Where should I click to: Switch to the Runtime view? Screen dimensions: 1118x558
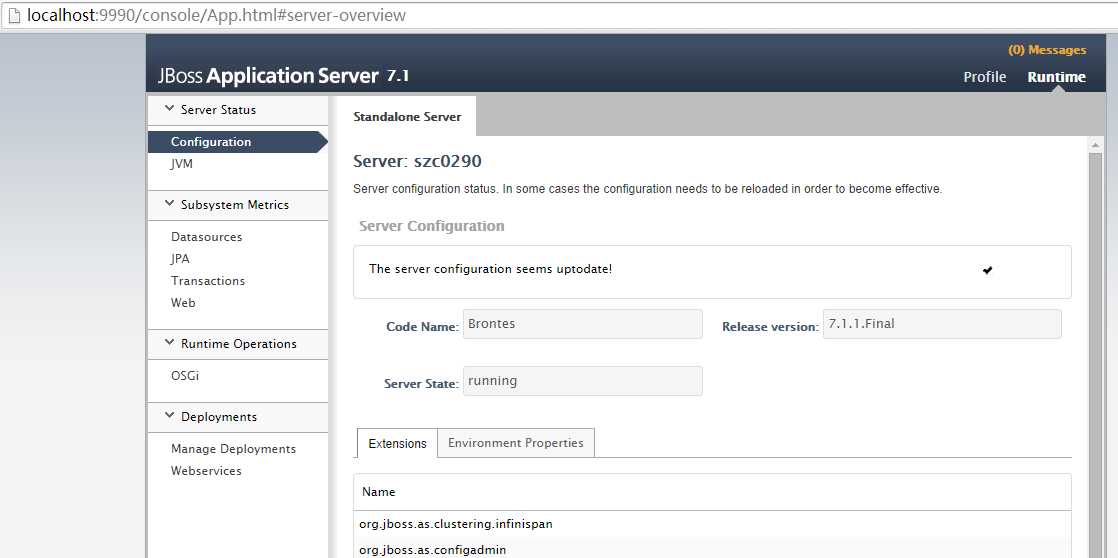[1057, 77]
